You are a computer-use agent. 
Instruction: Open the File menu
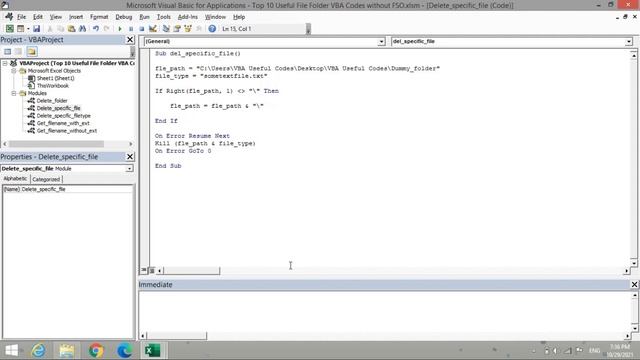(21, 17)
